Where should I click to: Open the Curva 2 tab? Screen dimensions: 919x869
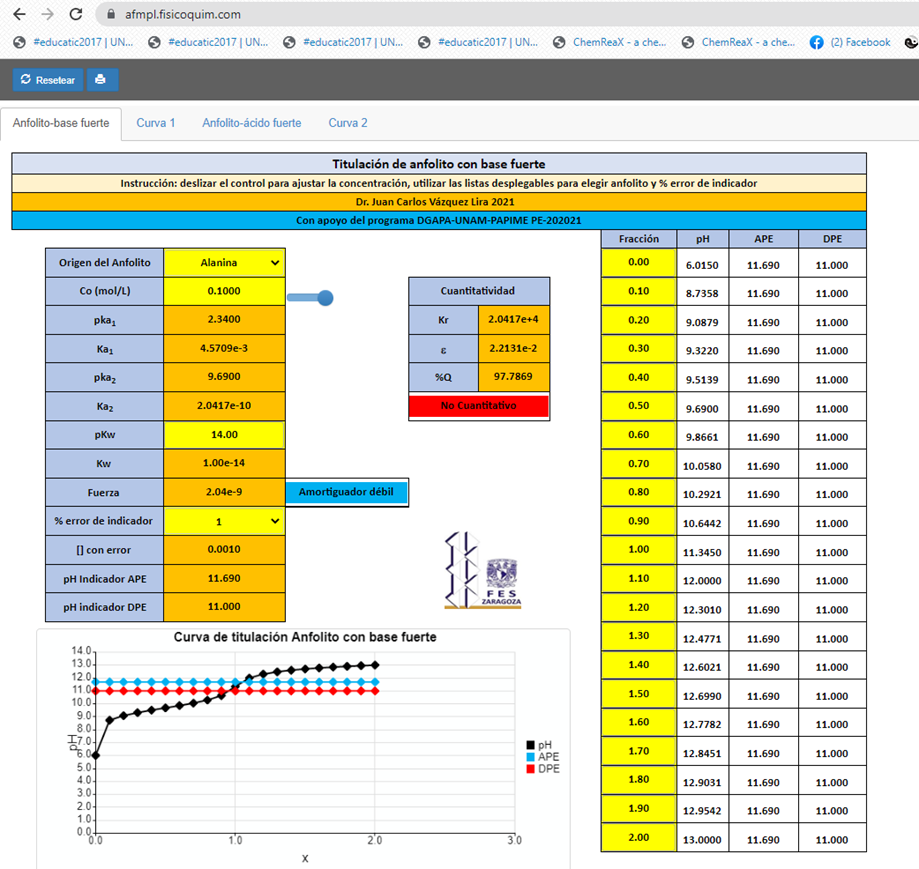click(x=348, y=123)
